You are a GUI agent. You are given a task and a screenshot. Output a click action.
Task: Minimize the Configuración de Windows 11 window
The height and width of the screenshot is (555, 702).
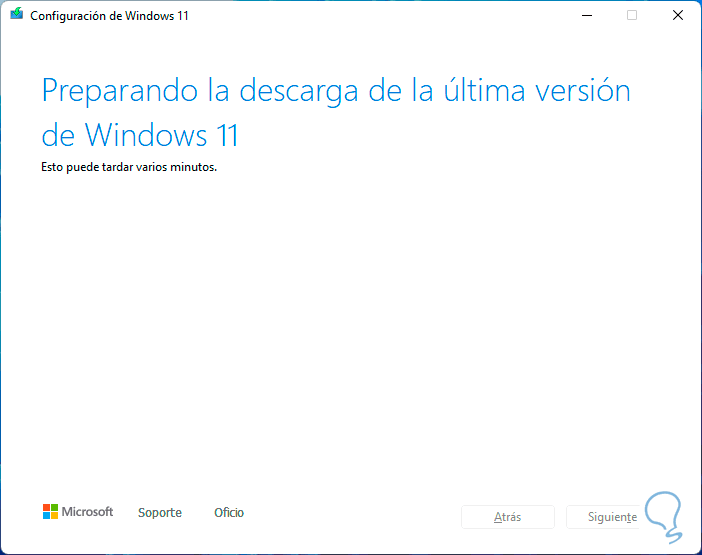click(587, 16)
